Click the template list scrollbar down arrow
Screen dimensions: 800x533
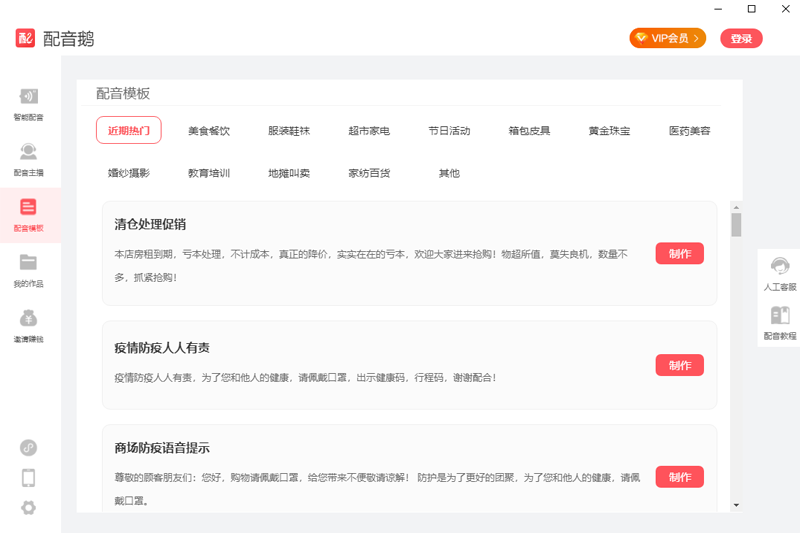point(736,505)
